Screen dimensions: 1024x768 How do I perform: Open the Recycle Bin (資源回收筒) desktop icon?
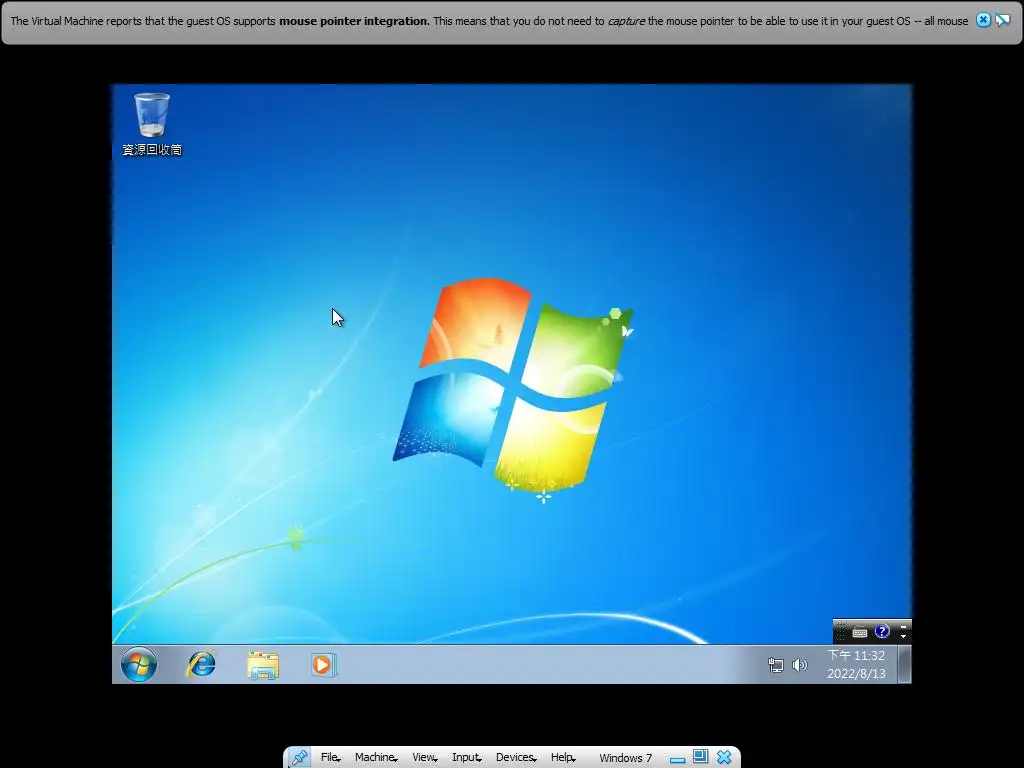tap(152, 124)
